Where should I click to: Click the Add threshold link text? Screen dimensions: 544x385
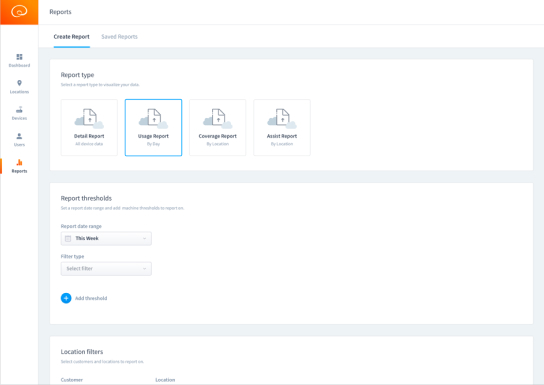point(91,298)
